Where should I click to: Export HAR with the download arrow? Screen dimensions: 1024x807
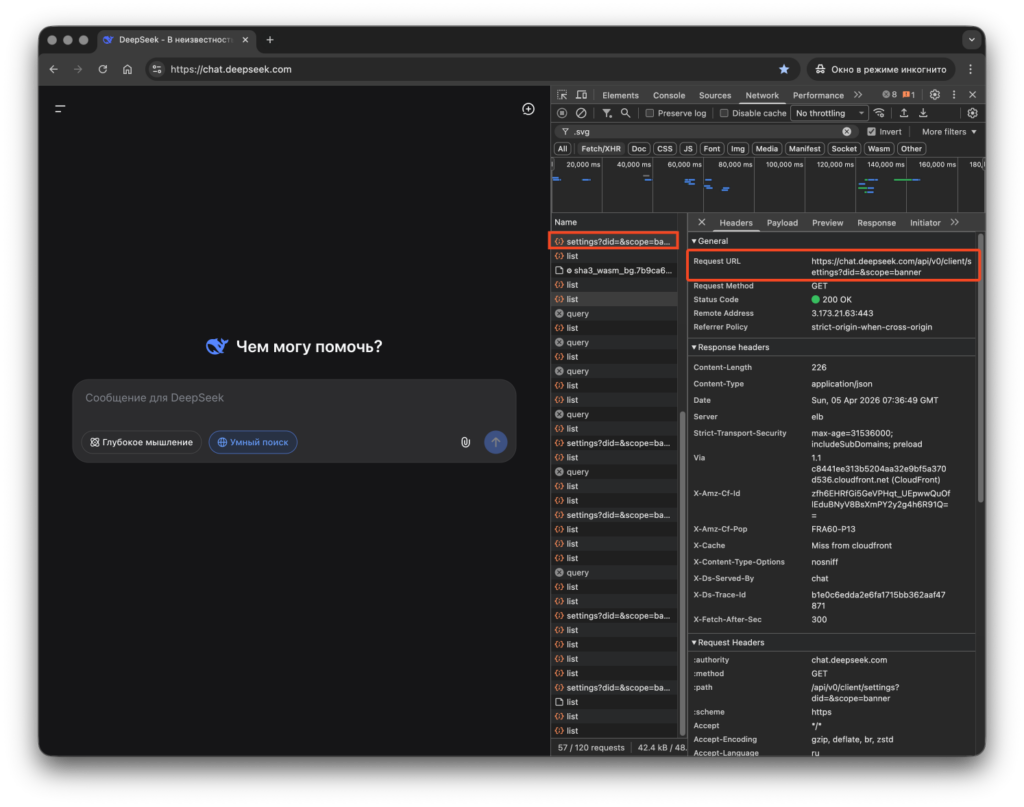pyautogui.click(x=923, y=114)
